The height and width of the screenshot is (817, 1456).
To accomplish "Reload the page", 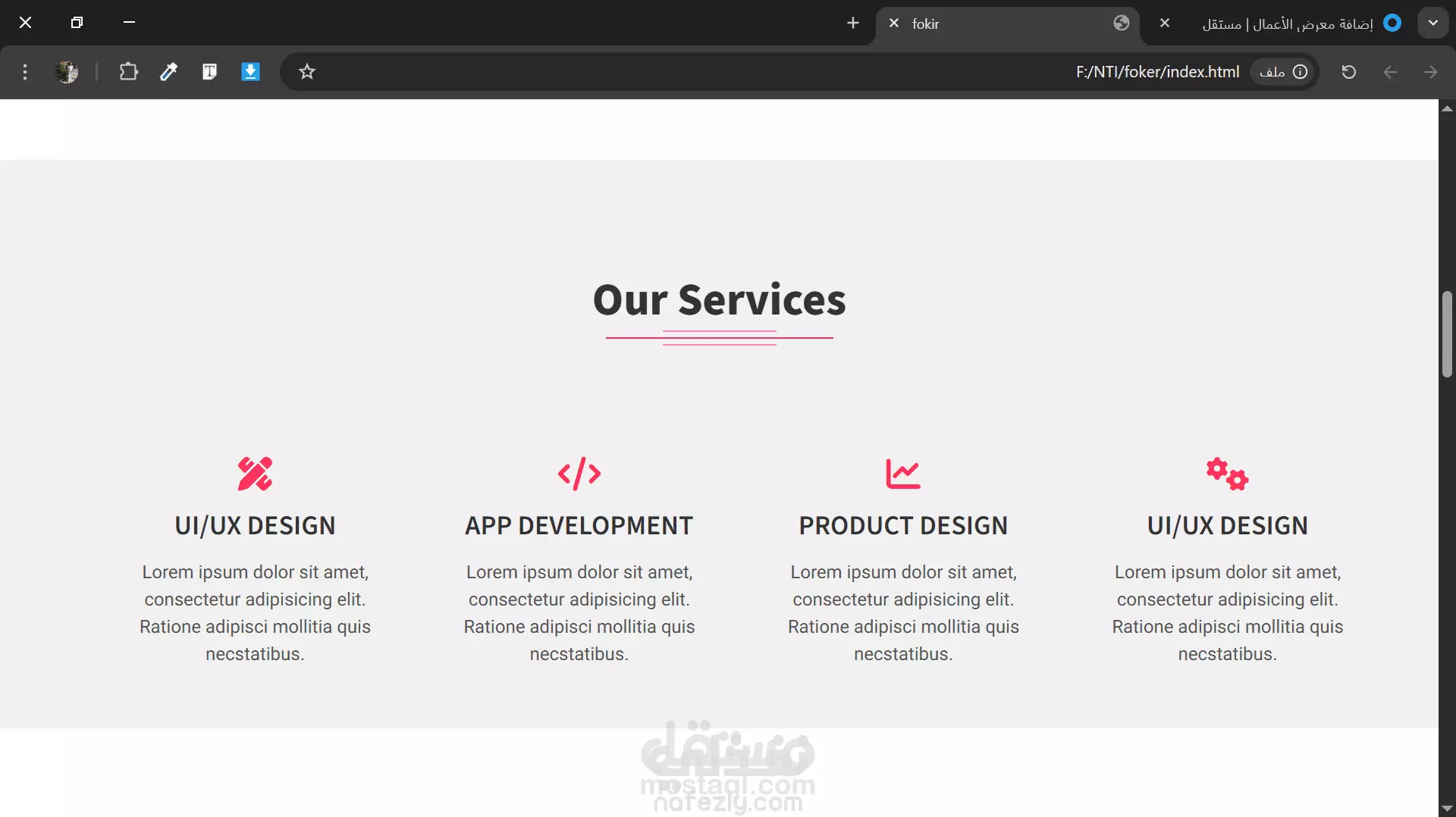I will click(x=1348, y=72).
